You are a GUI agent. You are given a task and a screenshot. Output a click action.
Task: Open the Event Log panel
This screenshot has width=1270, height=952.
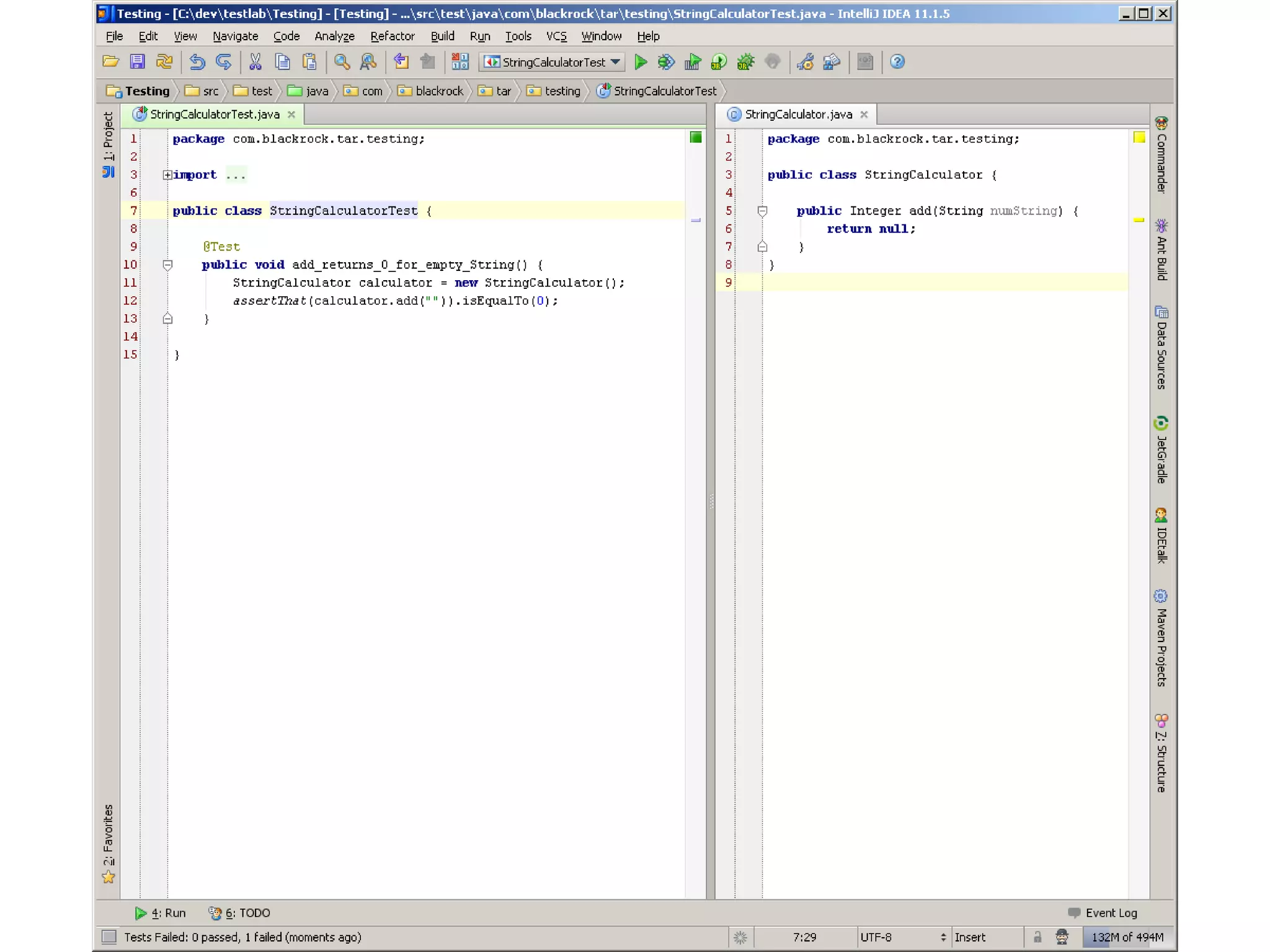(x=1103, y=913)
